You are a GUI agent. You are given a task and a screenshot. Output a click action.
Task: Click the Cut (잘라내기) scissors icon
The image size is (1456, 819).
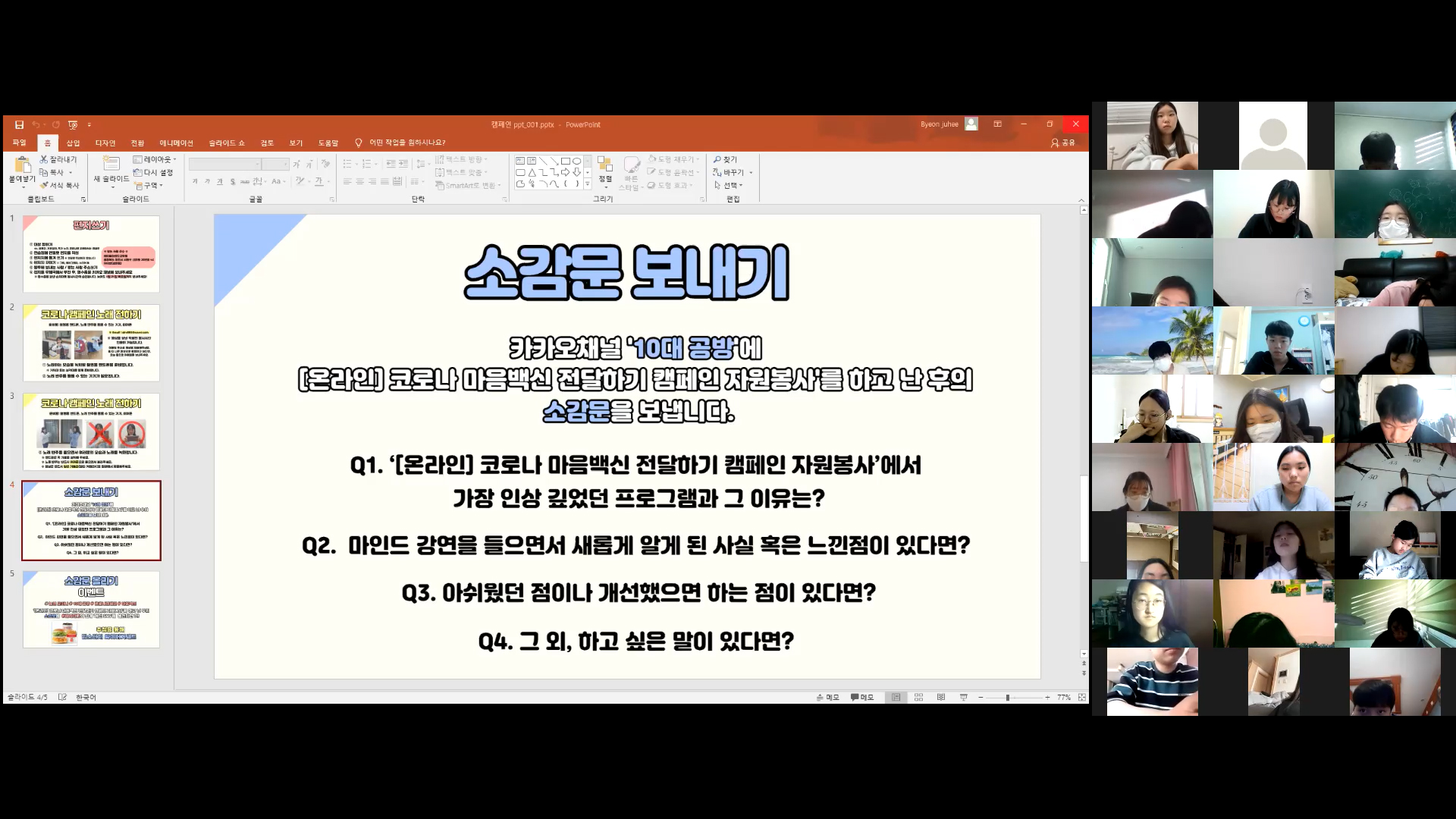pos(44,159)
